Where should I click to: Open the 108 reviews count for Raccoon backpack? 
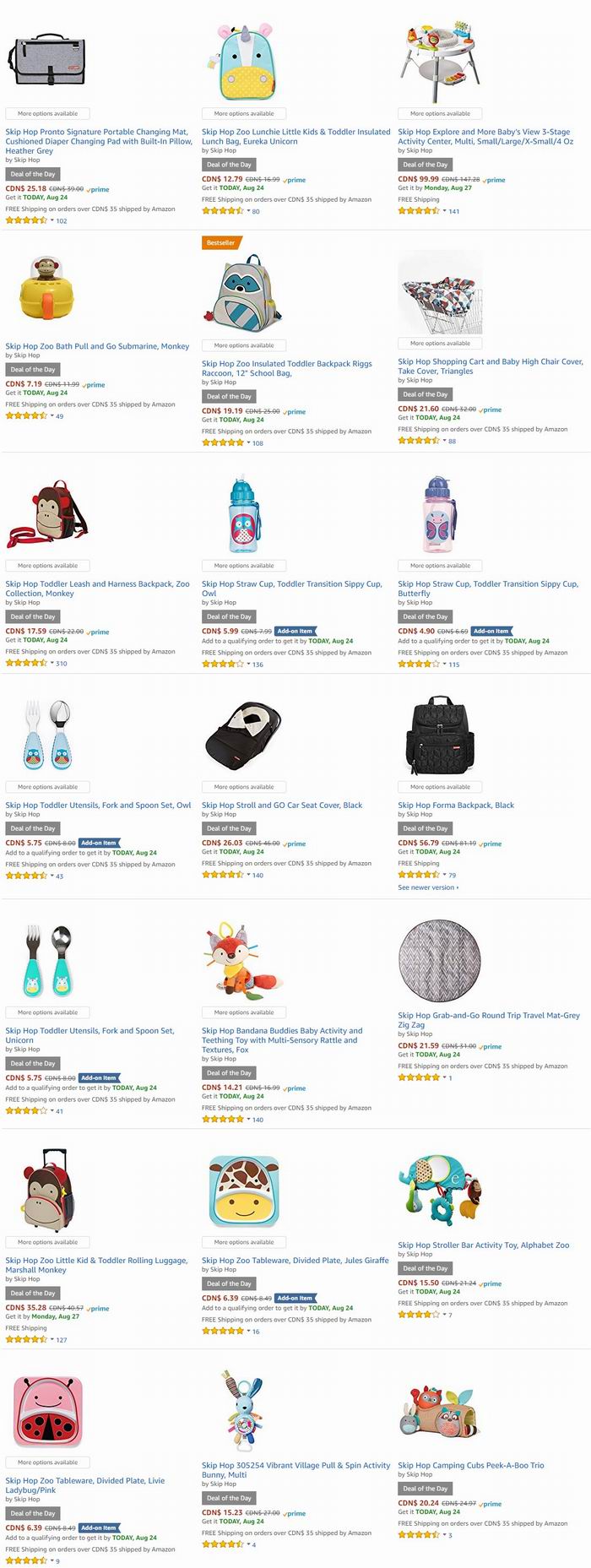[x=258, y=442]
